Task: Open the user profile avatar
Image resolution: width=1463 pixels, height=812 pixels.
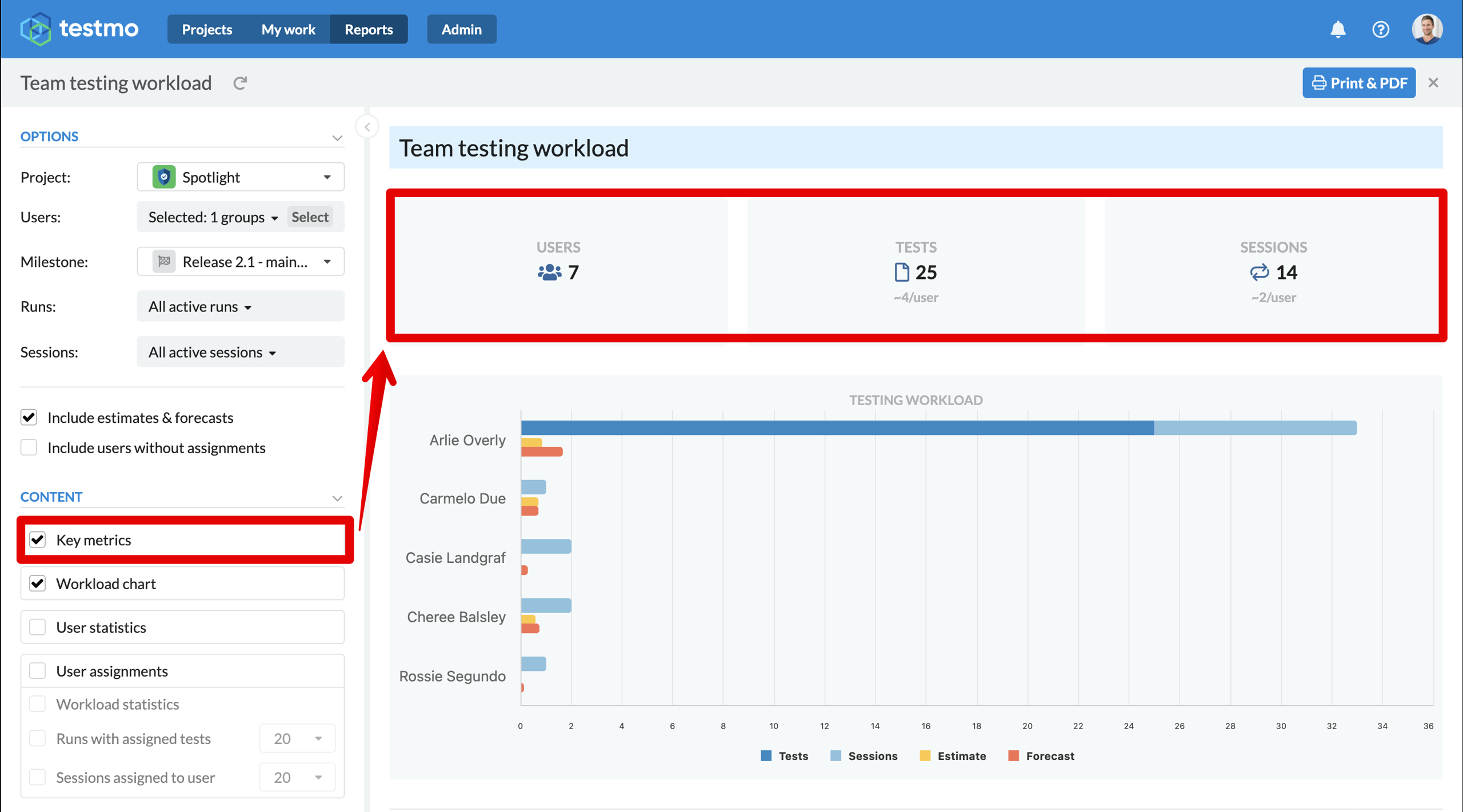Action: pyautogui.click(x=1427, y=29)
